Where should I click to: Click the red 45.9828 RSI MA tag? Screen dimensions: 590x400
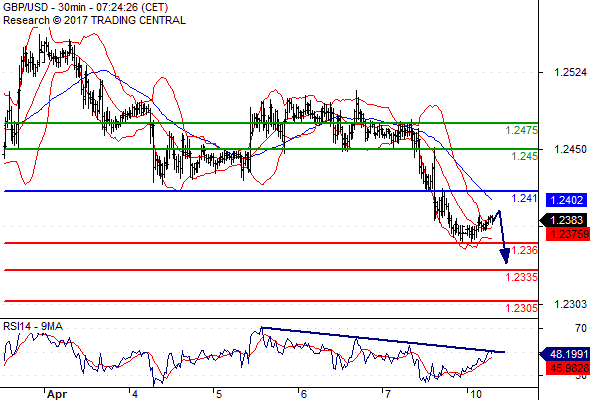click(568, 368)
